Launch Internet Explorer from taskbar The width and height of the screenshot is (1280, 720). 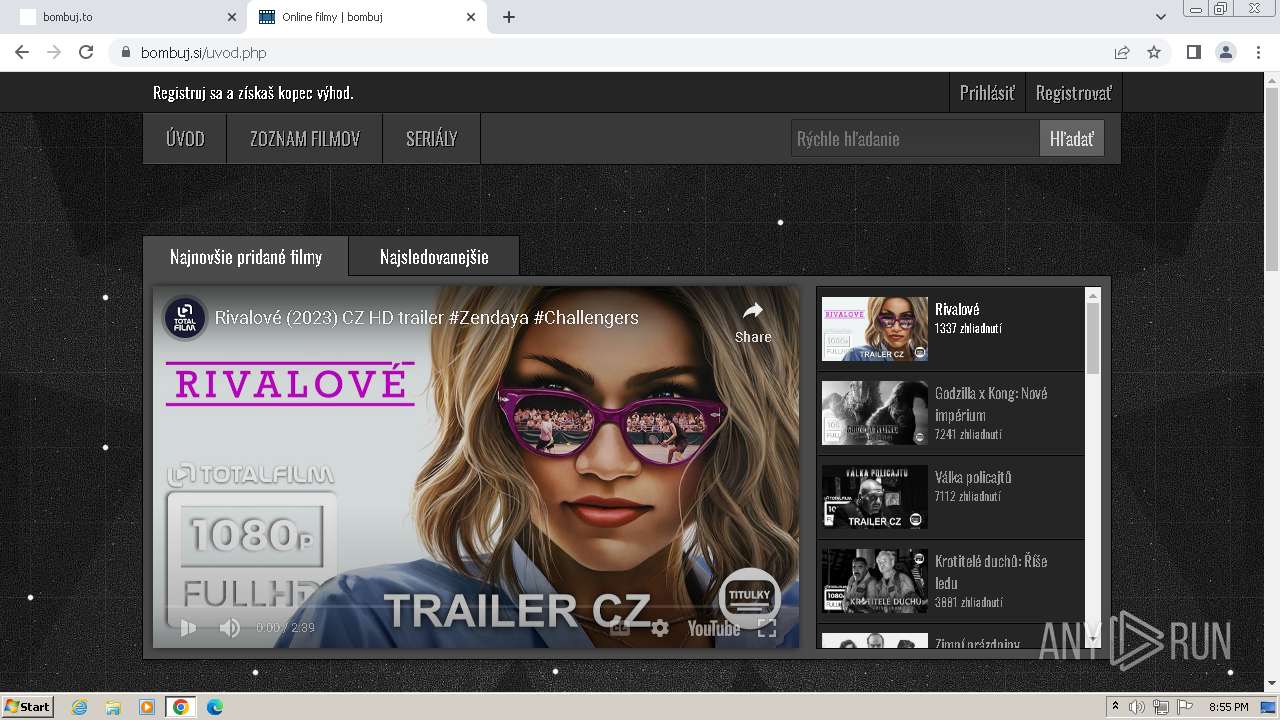pos(80,707)
